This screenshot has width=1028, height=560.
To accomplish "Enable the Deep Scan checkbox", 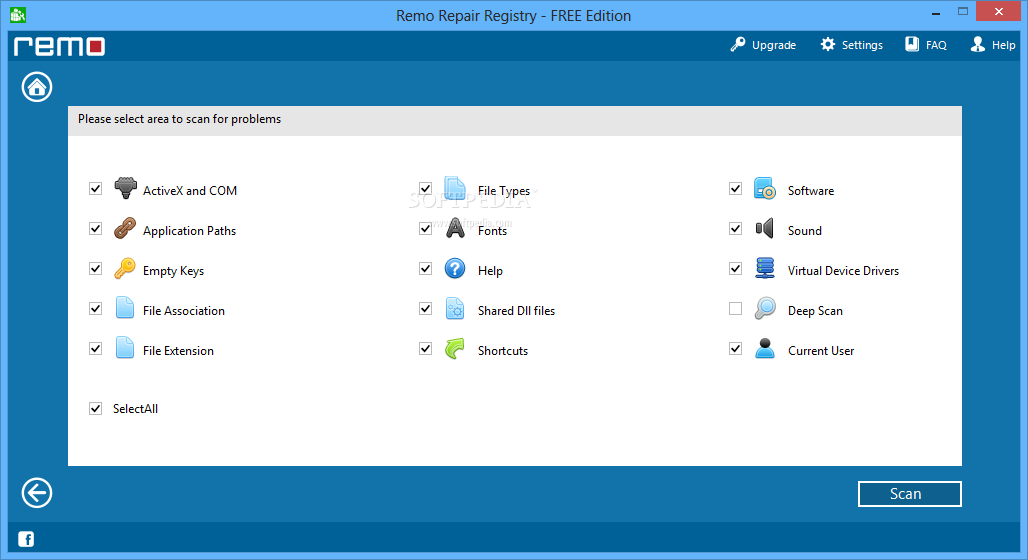I will point(736,309).
